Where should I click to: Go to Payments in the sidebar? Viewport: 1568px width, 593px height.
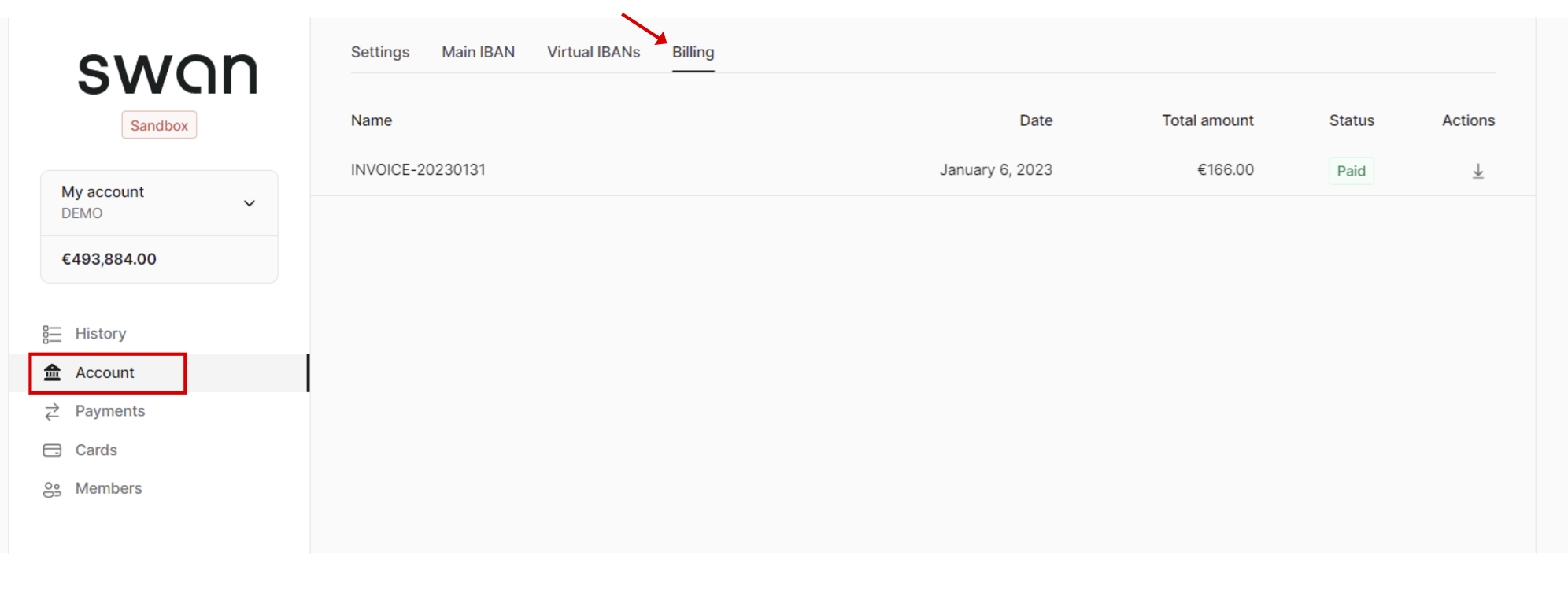click(110, 411)
